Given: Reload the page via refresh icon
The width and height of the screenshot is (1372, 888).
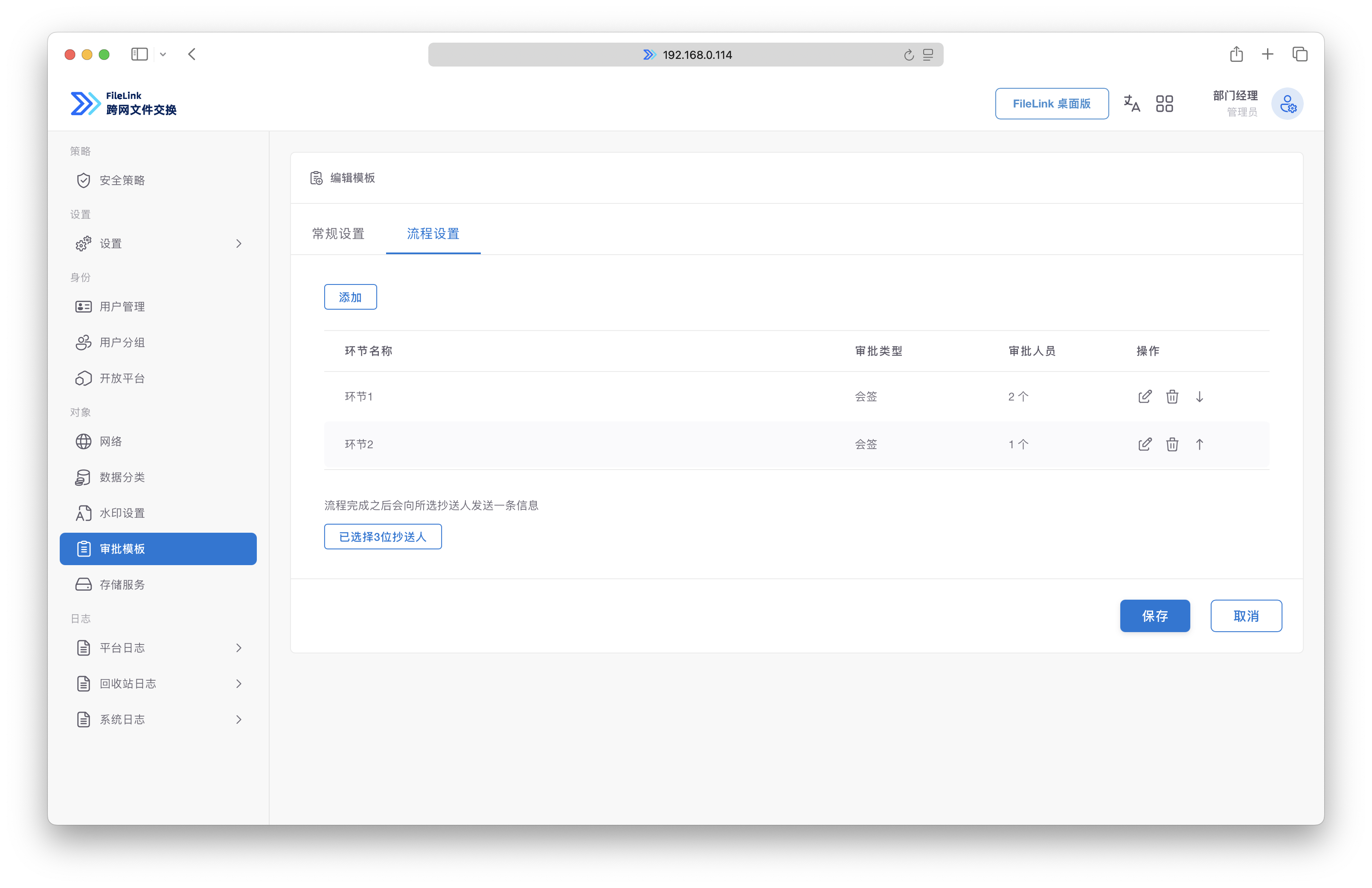Looking at the screenshot, I should tap(909, 55).
